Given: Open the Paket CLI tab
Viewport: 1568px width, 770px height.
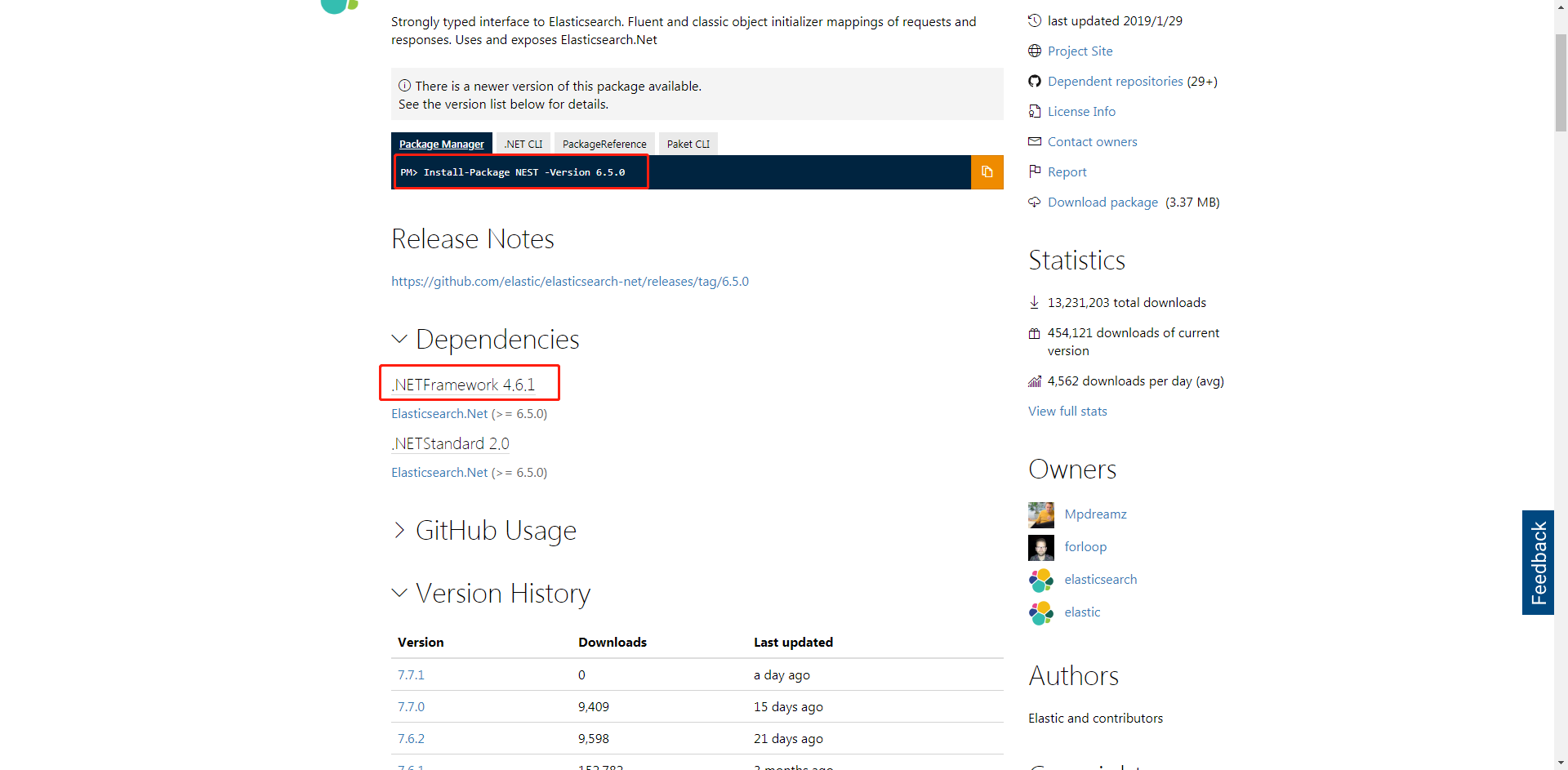Looking at the screenshot, I should (688, 143).
